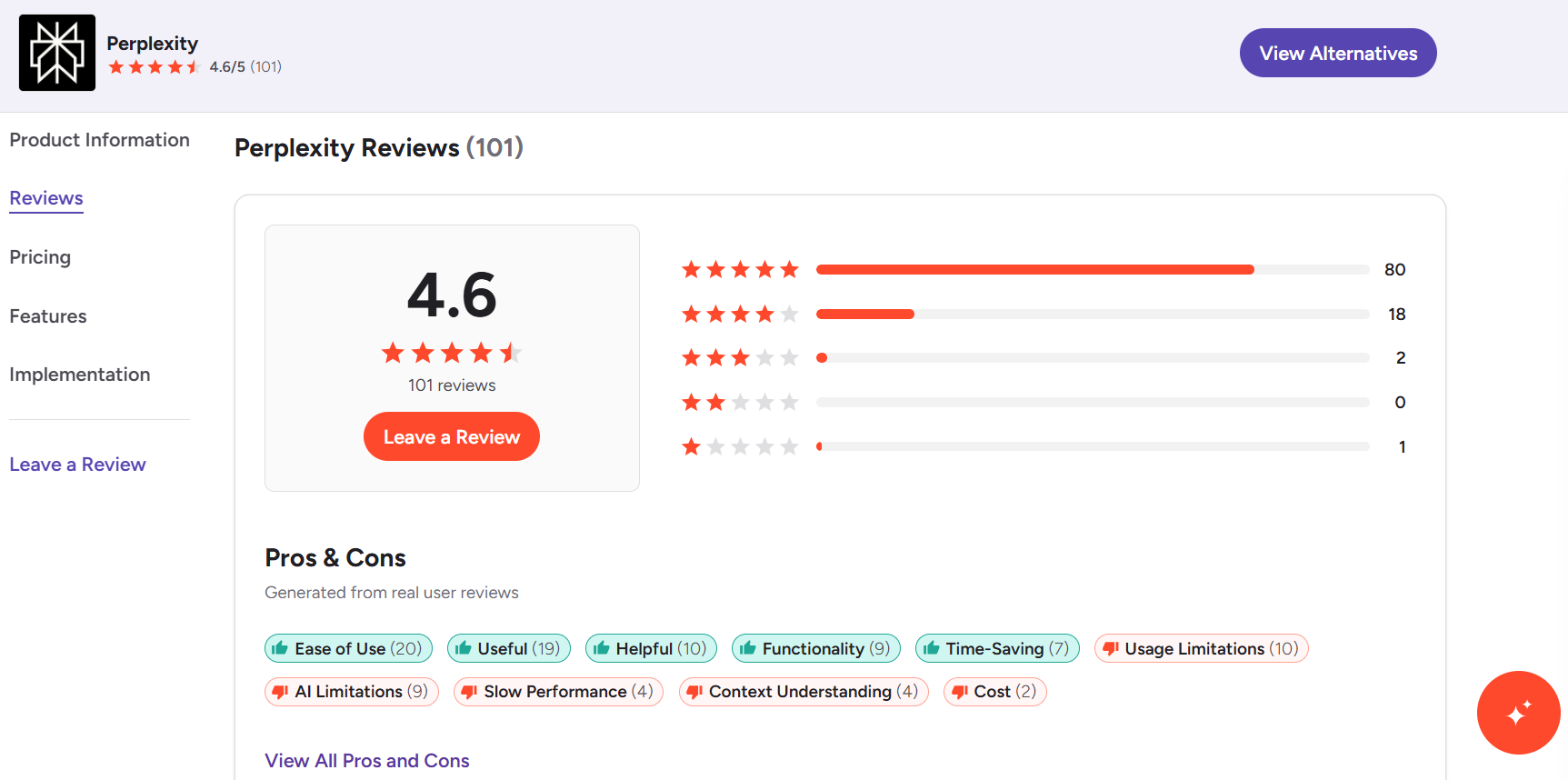
Task: Click the one-star progress bar
Action: pos(1093,446)
